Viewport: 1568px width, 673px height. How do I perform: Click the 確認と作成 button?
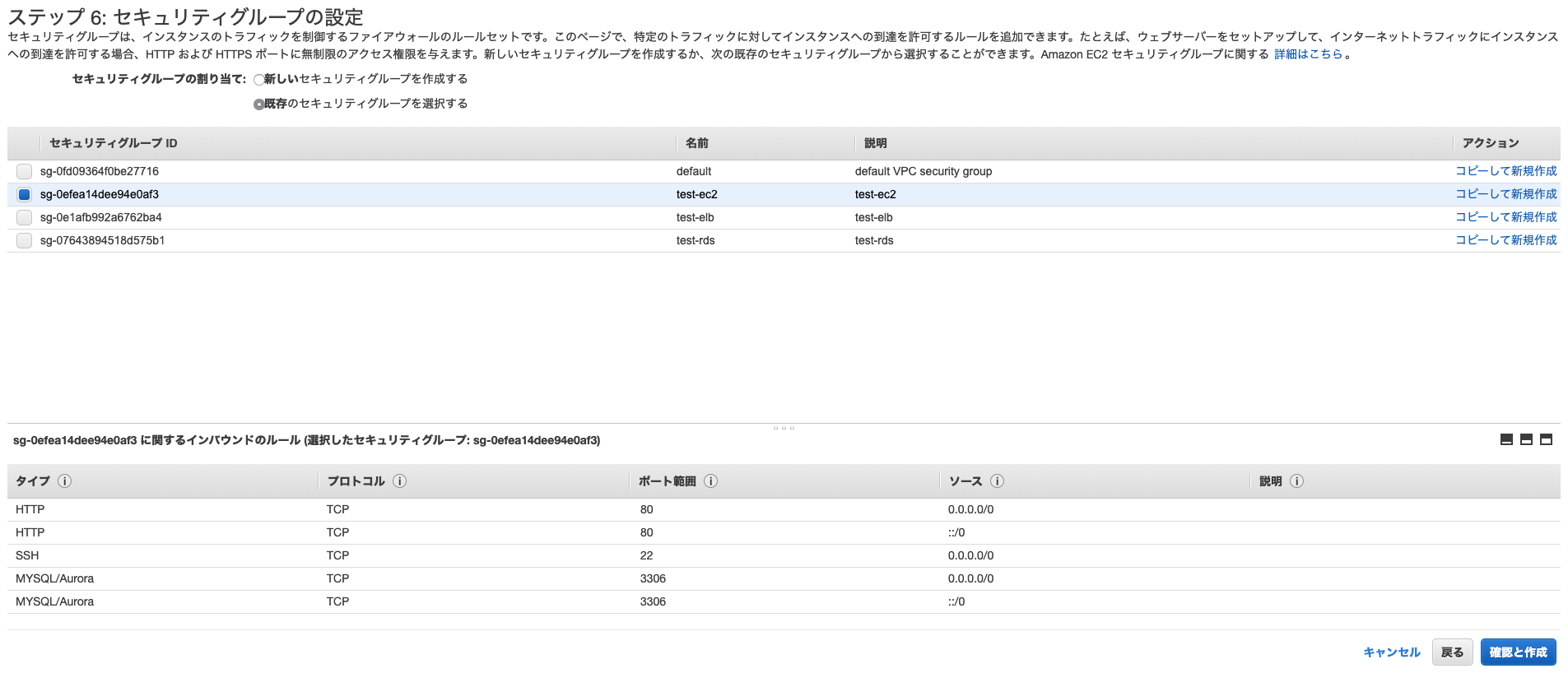(x=1518, y=652)
